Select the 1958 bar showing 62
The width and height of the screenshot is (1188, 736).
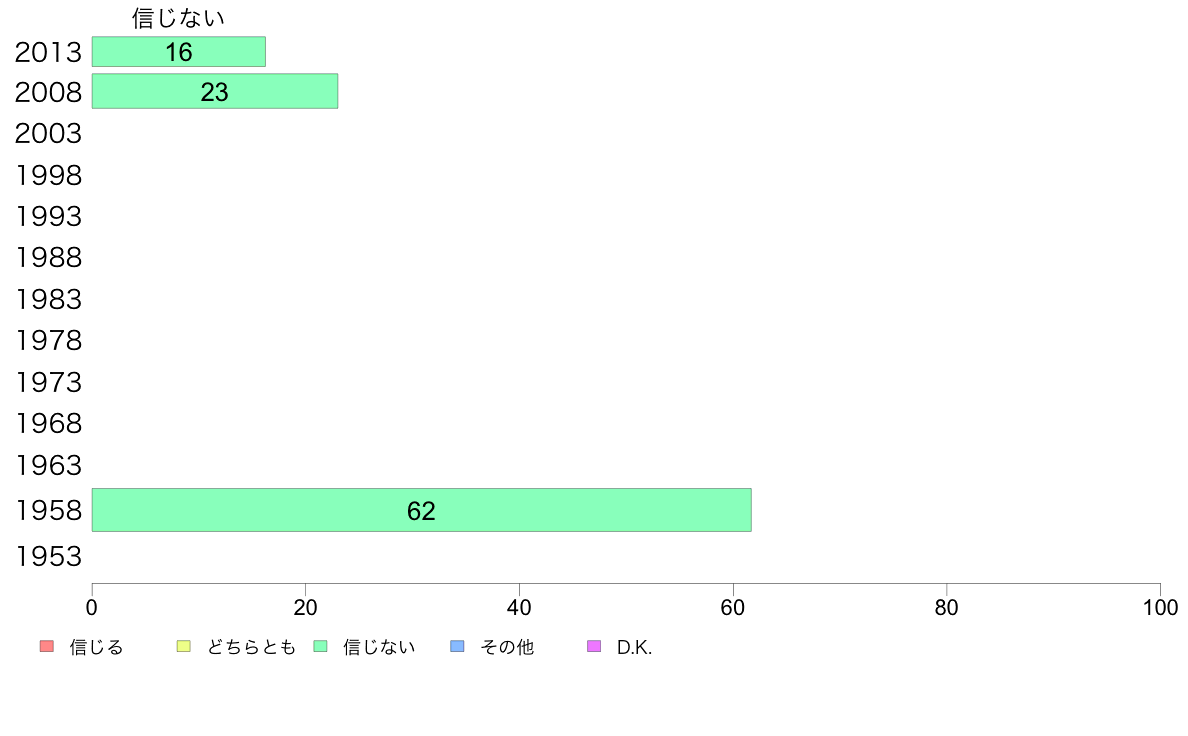pyautogui.click(x=421, y=510)
